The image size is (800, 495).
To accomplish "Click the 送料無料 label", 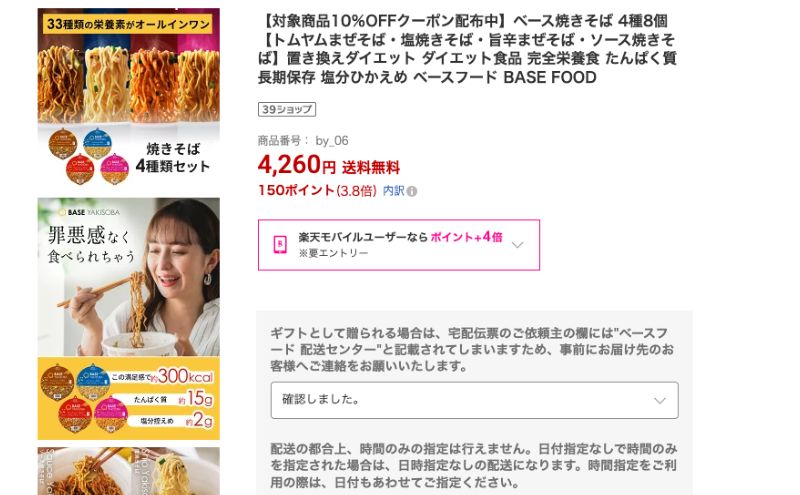I will [371, 167].
